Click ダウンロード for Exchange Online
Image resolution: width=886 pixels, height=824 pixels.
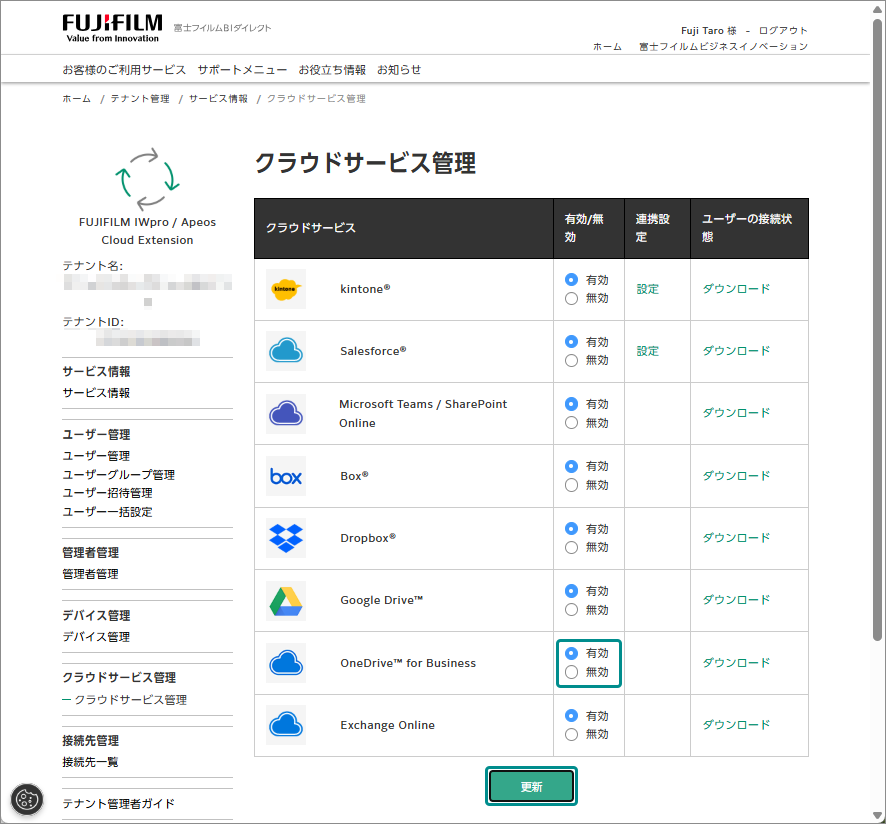click(736, 725)
